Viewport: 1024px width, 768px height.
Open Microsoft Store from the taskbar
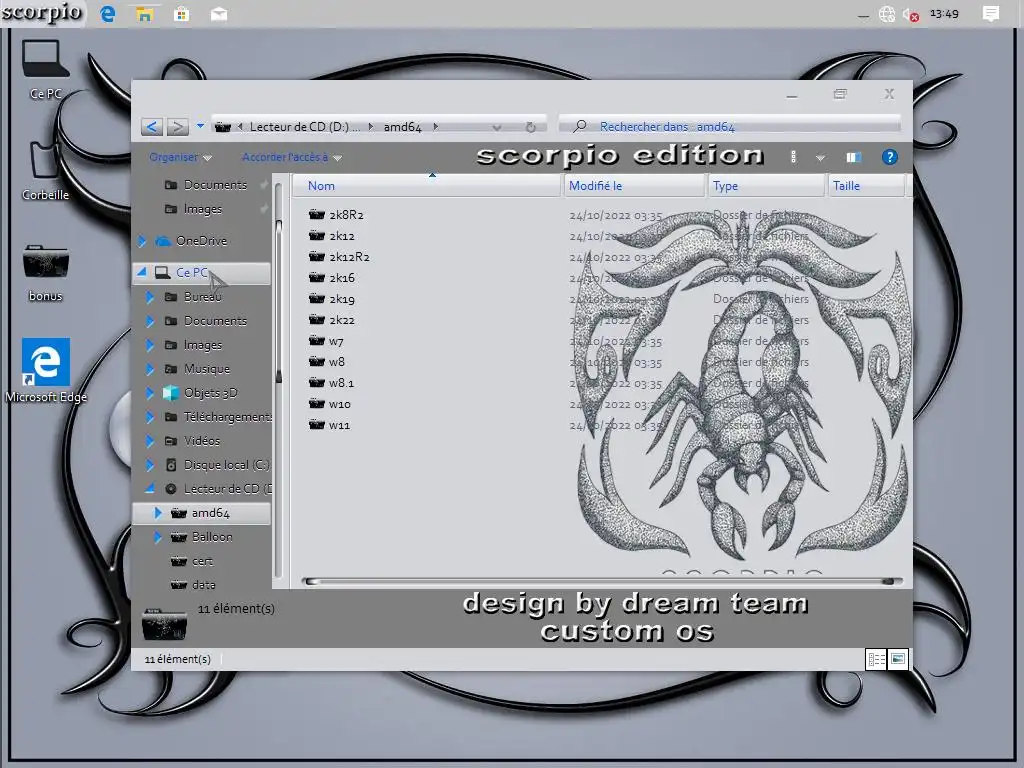point(182,14)
